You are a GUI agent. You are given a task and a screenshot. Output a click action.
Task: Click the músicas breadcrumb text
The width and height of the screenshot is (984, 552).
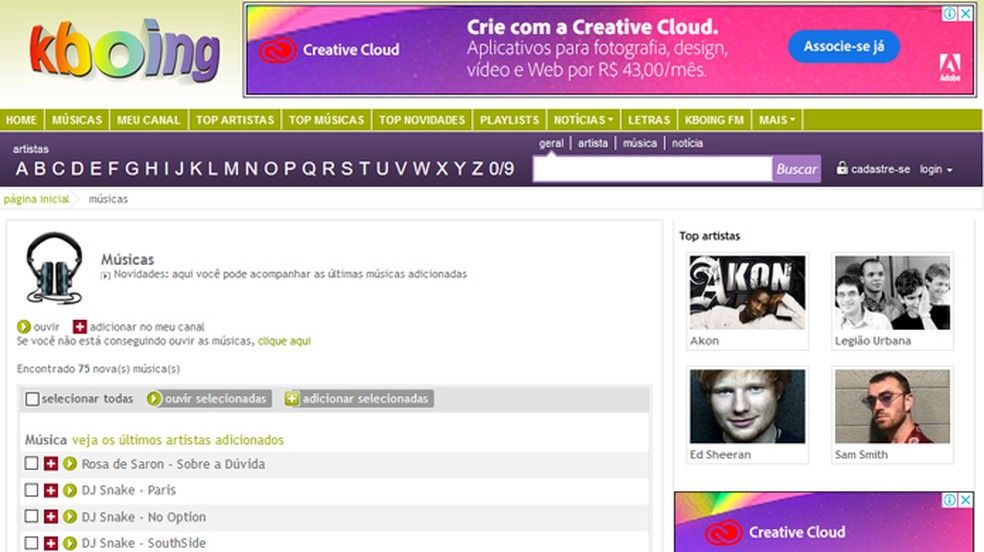click(108, 199)
